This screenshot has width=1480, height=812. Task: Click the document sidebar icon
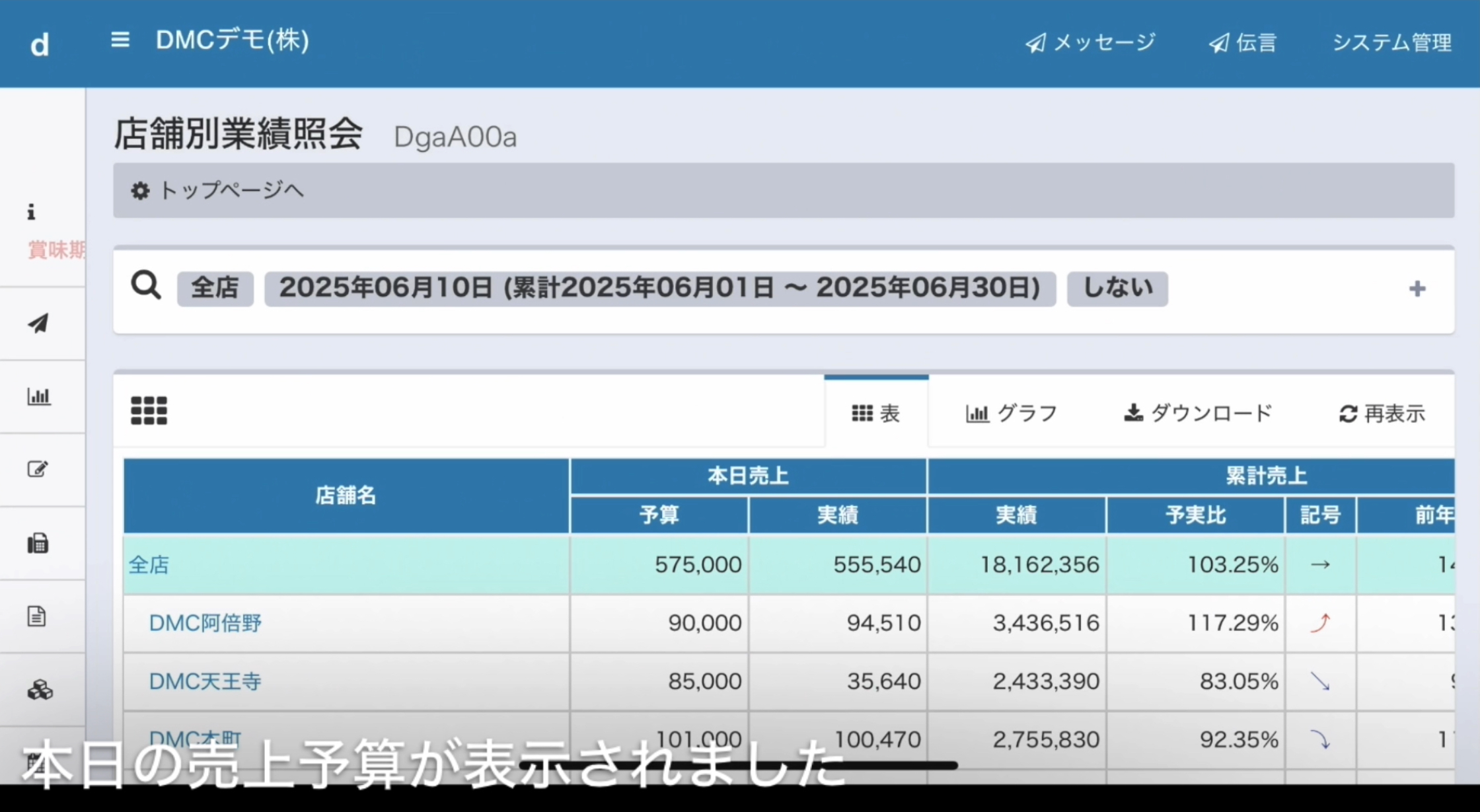37,616
